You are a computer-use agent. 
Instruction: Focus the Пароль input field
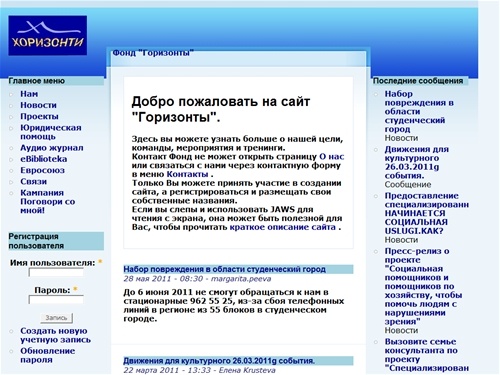(56, 300)
